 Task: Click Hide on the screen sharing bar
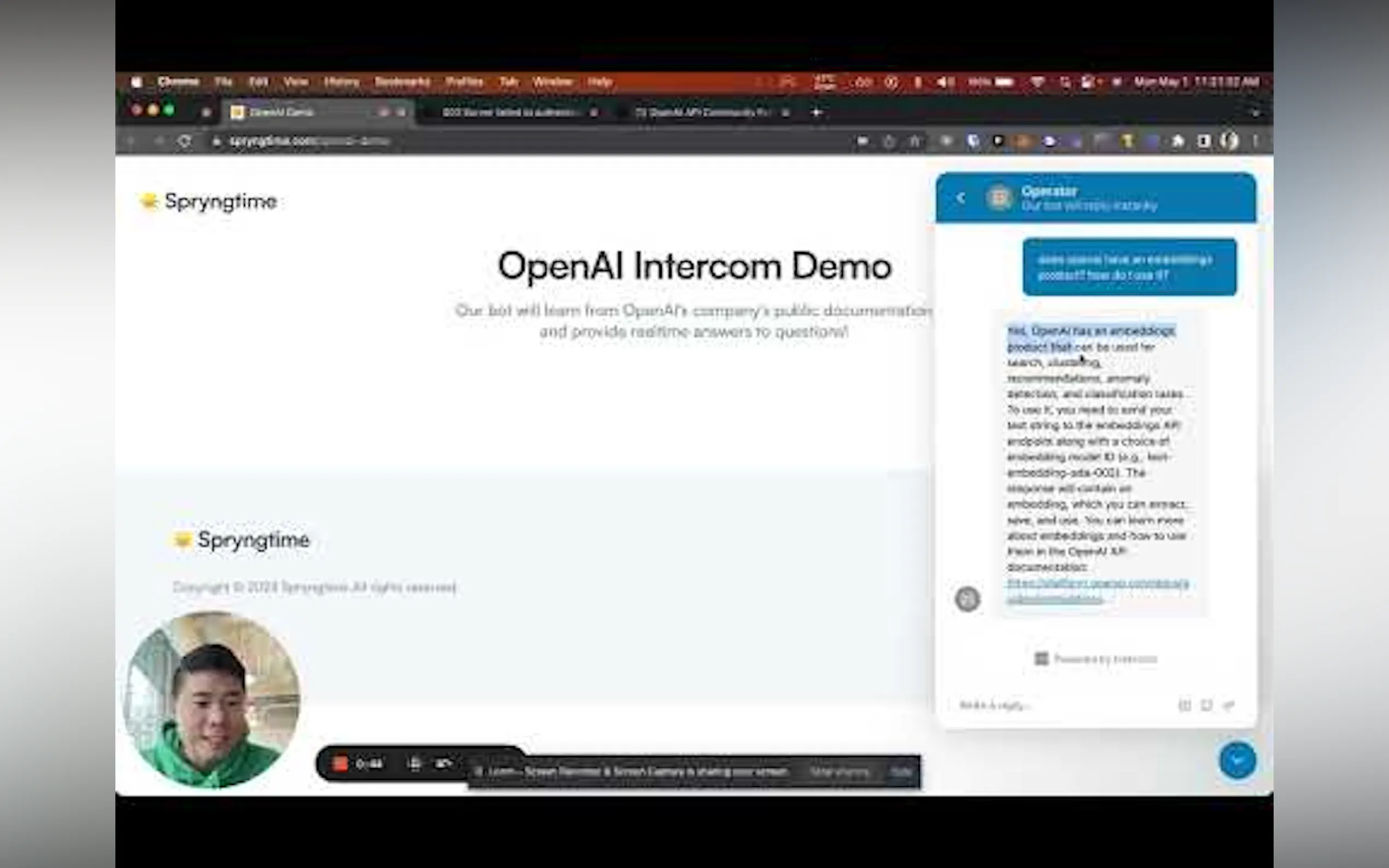[901, 772]
